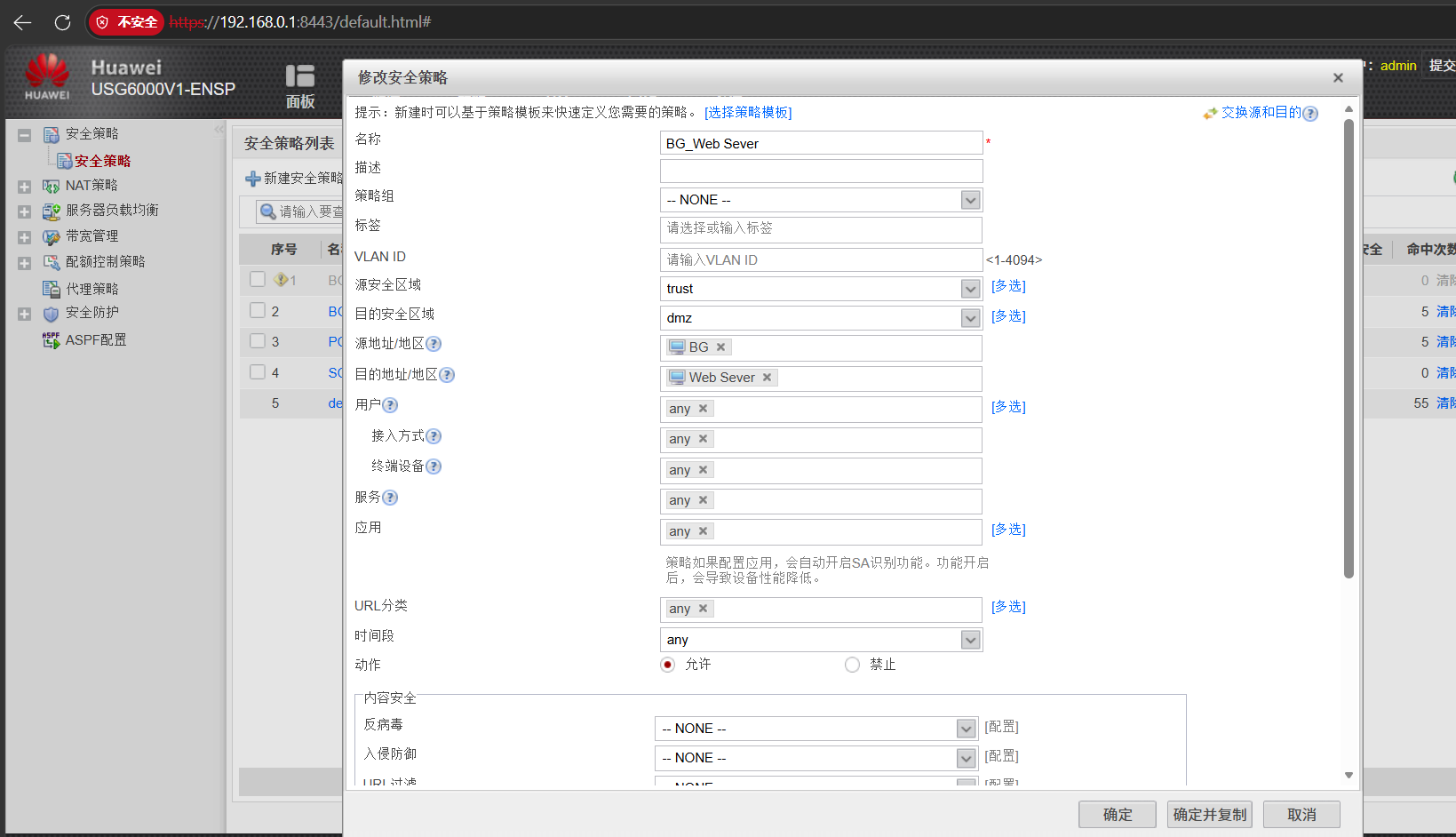Click the admin user link

click(1398, 66)
